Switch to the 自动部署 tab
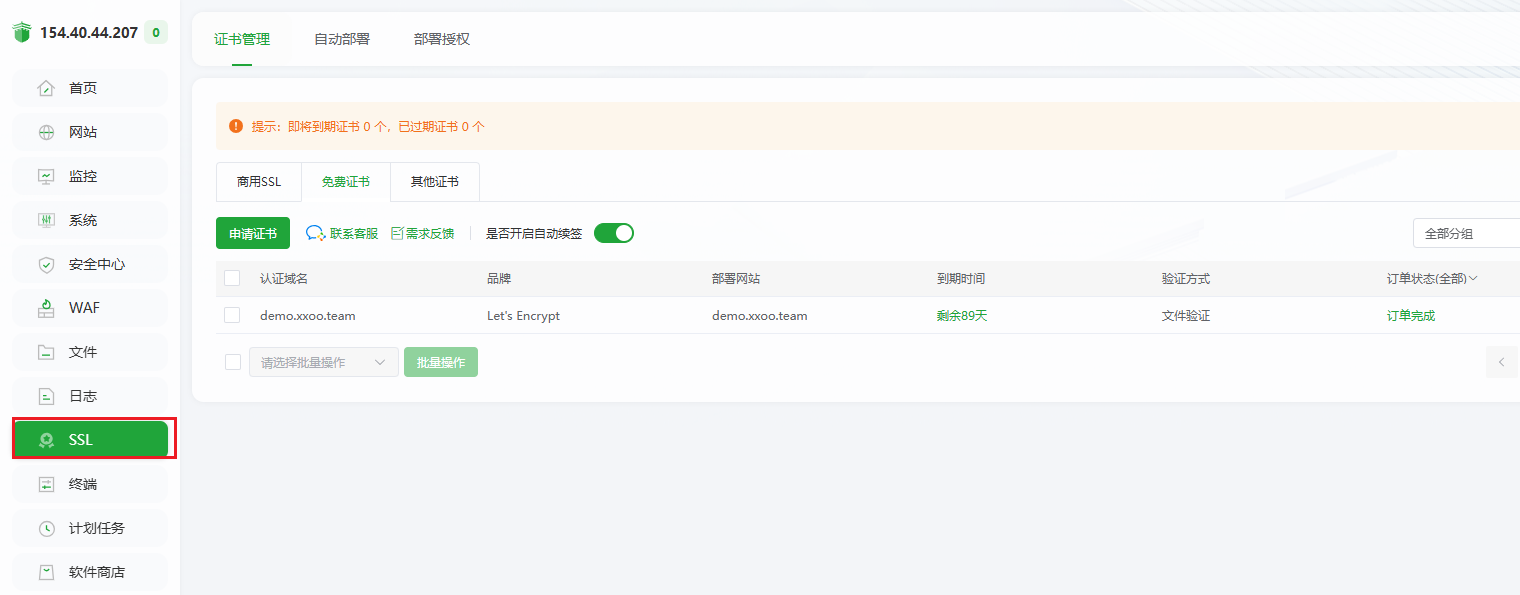Screen dimensions: 1520x595 (x=342, y=39)
